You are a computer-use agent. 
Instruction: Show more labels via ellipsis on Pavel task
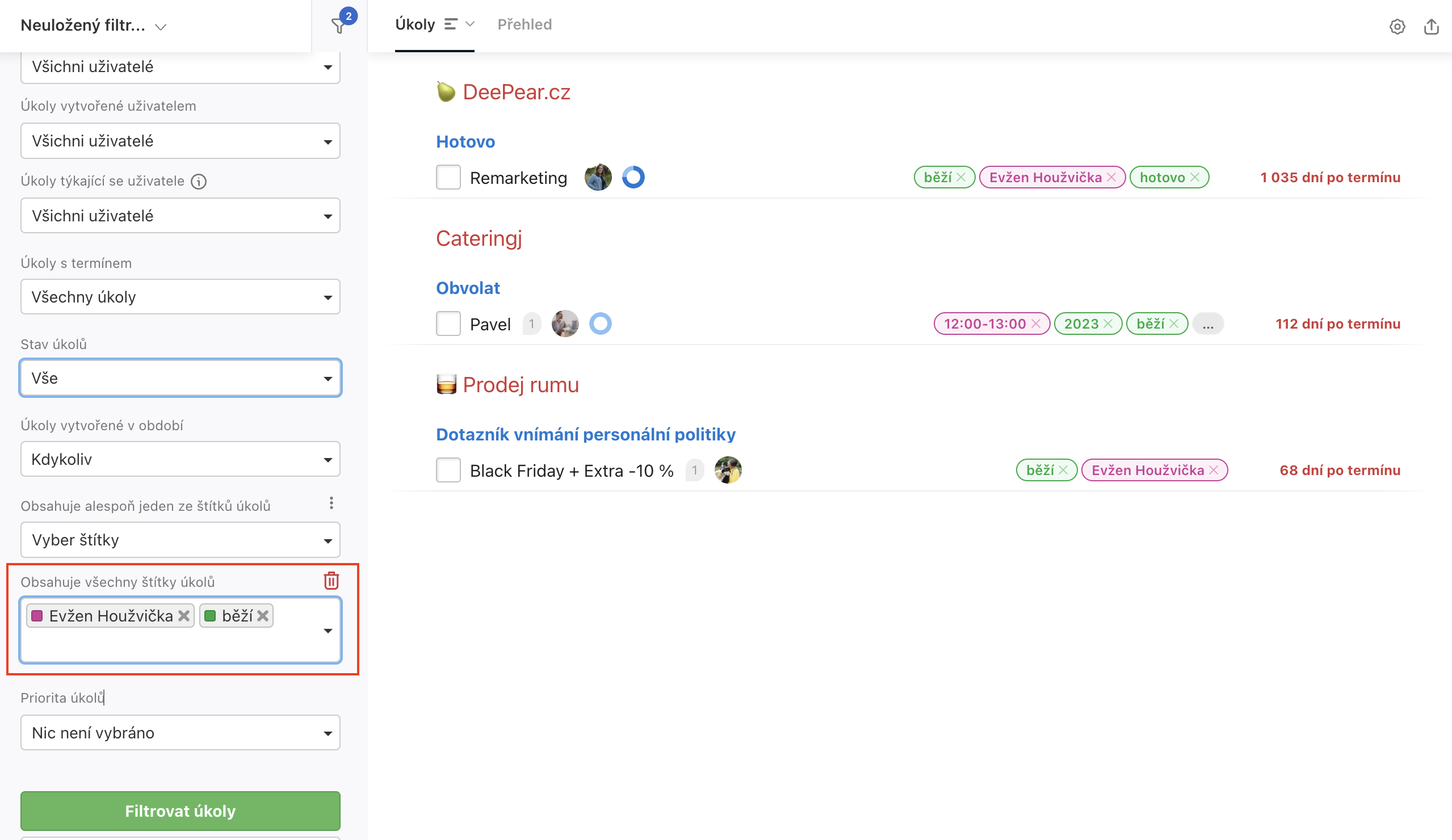click(x=1208, y=324)
